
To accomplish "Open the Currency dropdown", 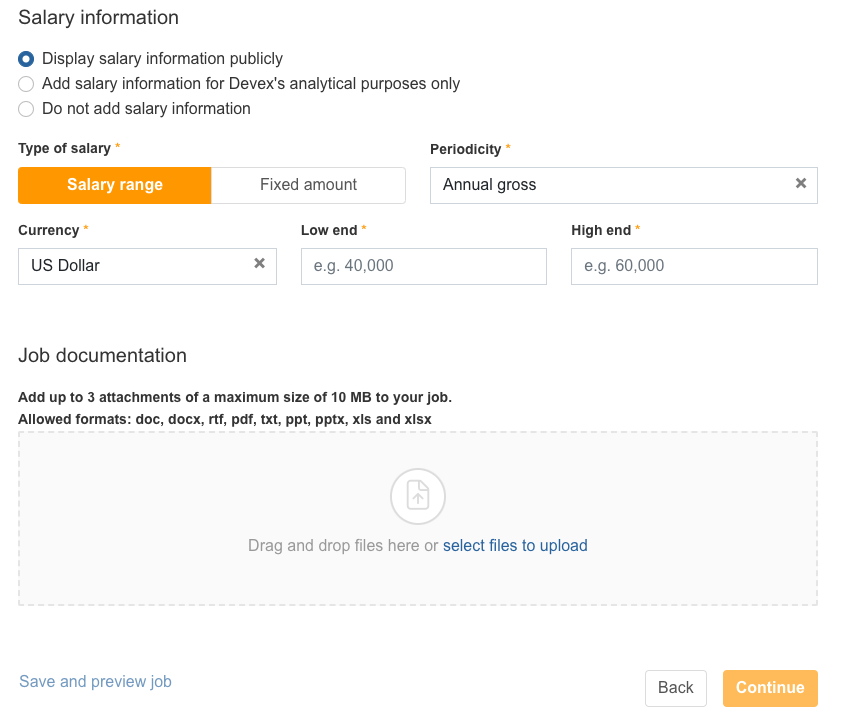I will (x=135, y=266).
